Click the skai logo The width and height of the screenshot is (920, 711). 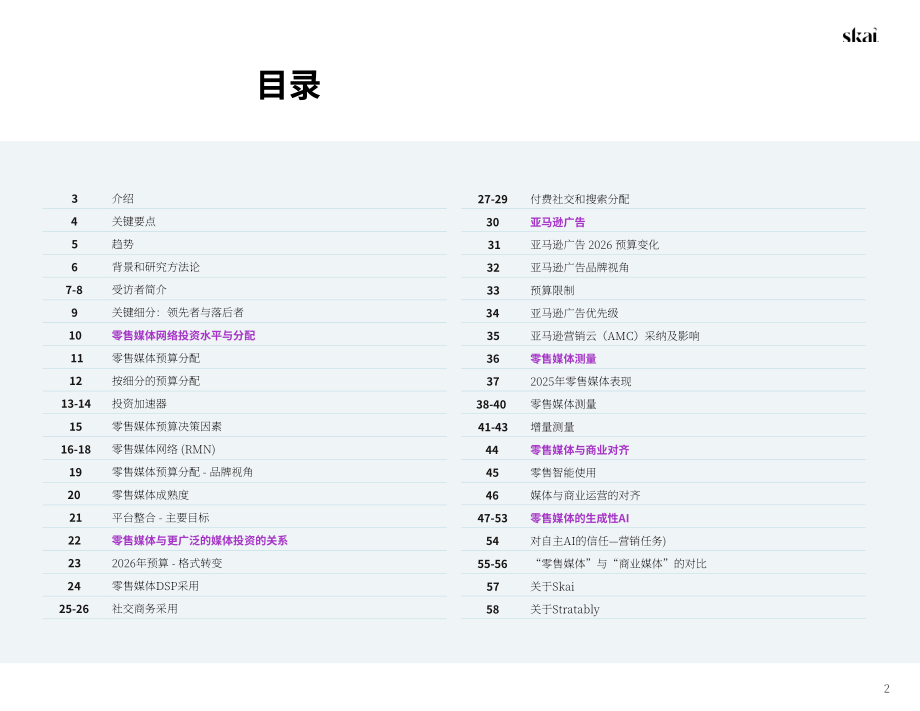[x=860, y=35]
